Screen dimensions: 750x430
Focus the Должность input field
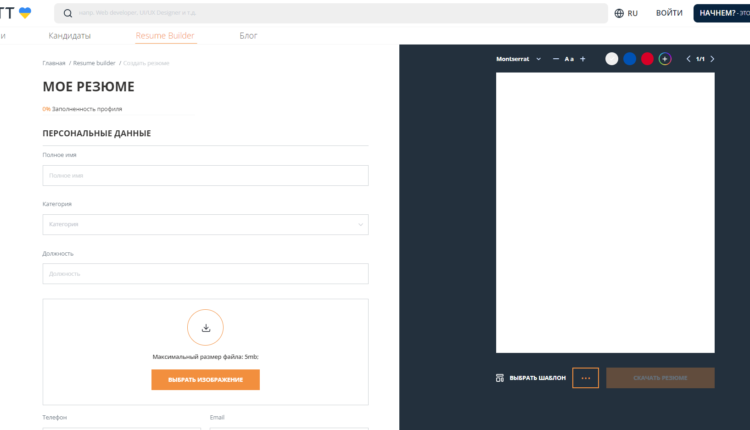pos(205,274)
